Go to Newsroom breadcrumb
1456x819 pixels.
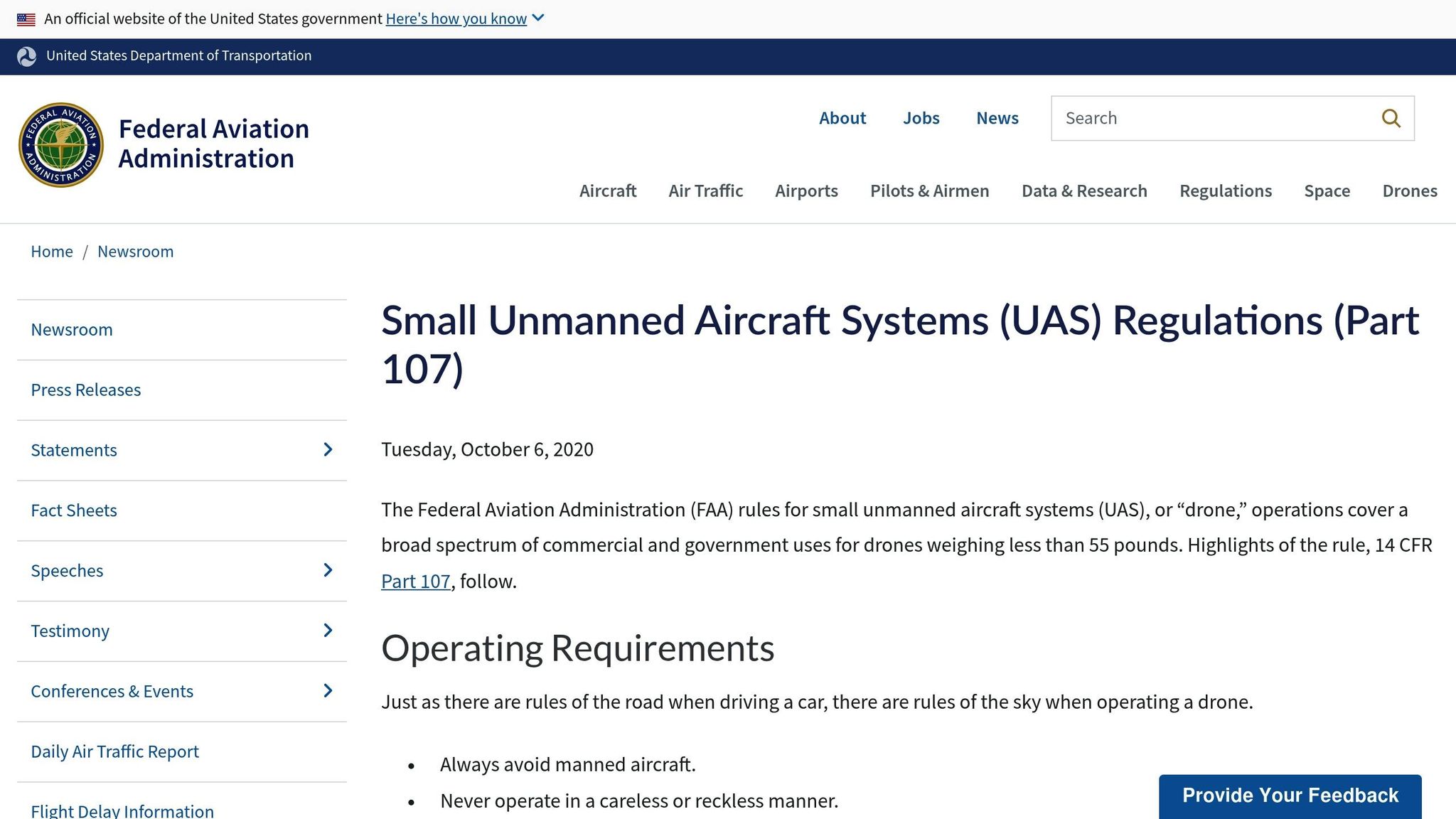(x=135, y=252)
